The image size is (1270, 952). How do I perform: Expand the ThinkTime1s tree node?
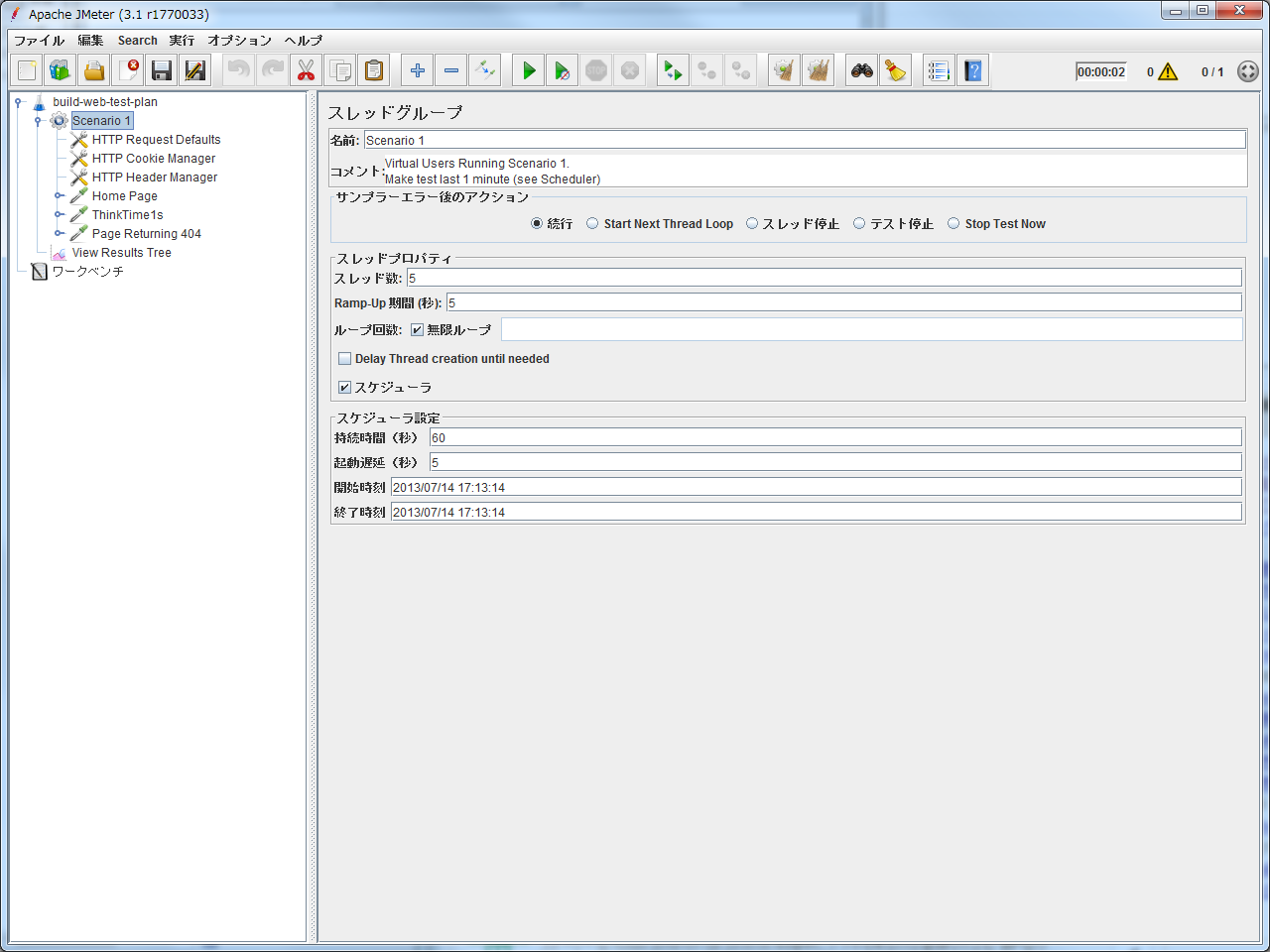coord(59,215)
